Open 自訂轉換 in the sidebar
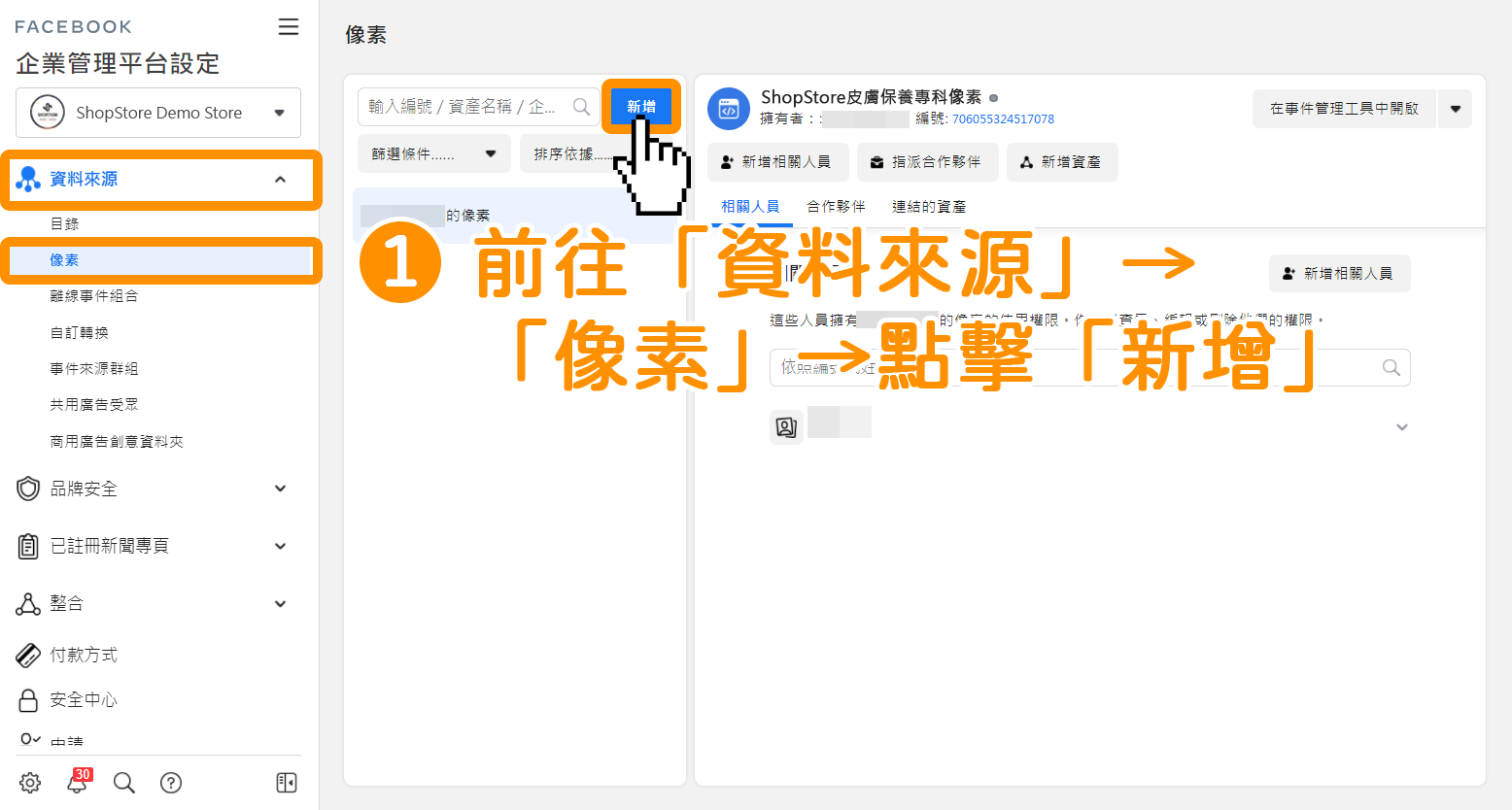Viewport: 1512px width, 810px height. pos(80,333)
